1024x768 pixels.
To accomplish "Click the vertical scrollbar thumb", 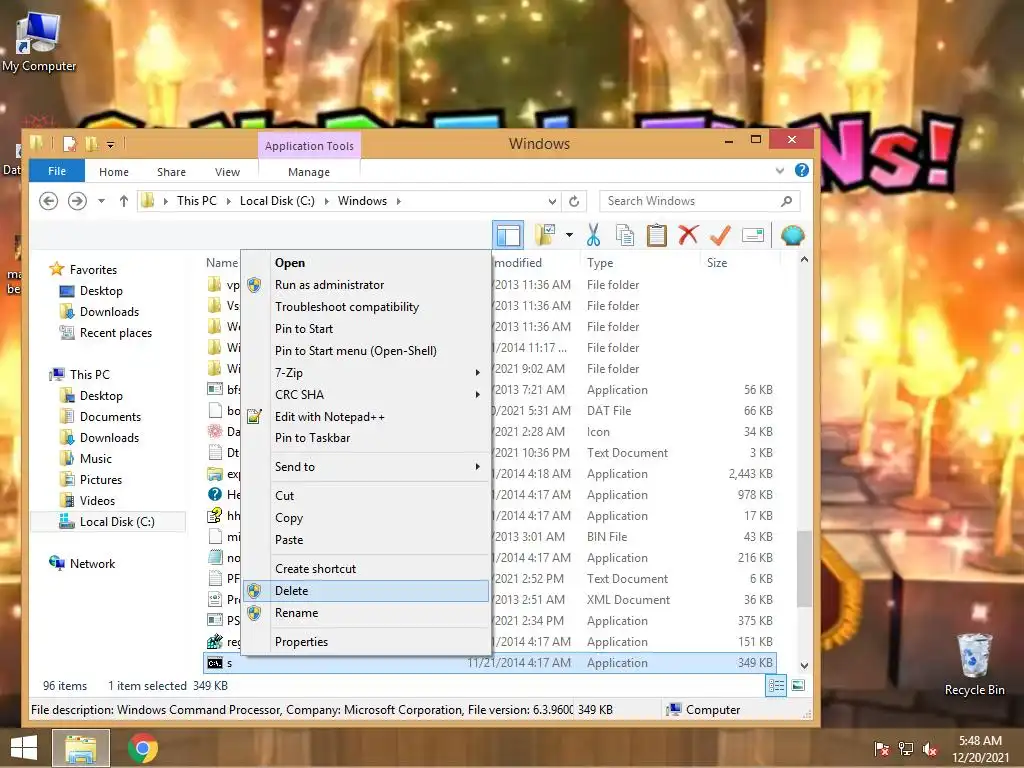I will (x=804, y=568).
